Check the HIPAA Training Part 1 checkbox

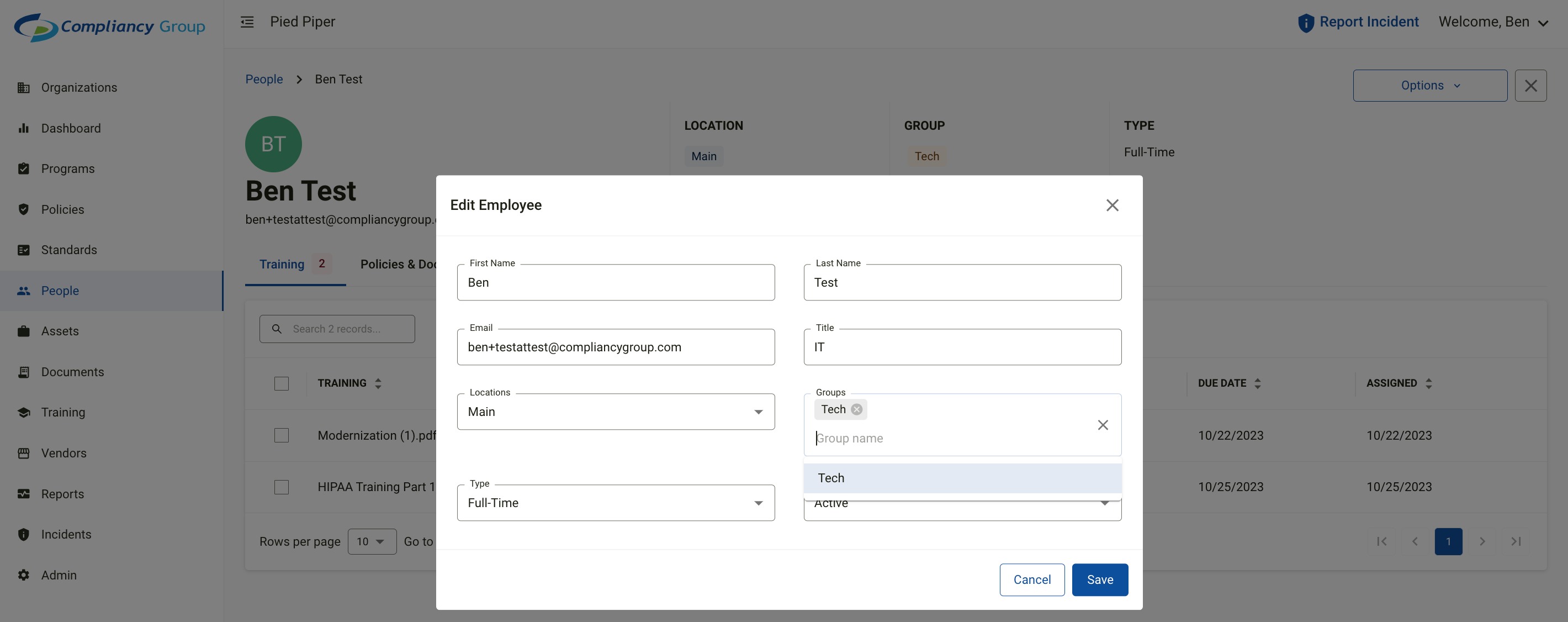point(281,487)
